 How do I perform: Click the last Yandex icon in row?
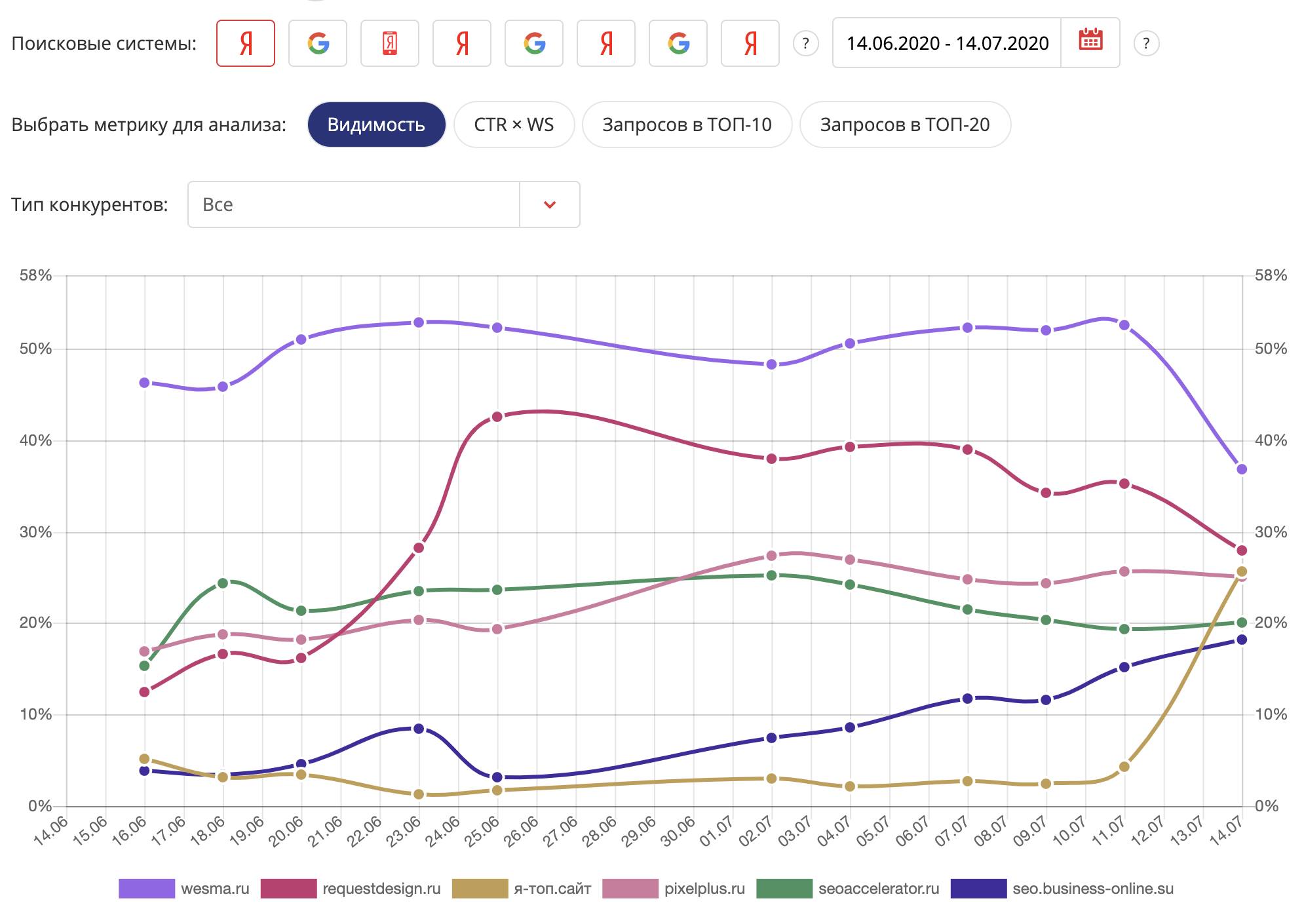tap(750, 43)
